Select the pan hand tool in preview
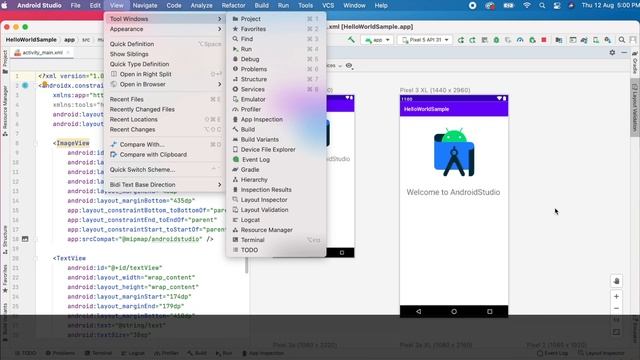 (x=616, y=281)
